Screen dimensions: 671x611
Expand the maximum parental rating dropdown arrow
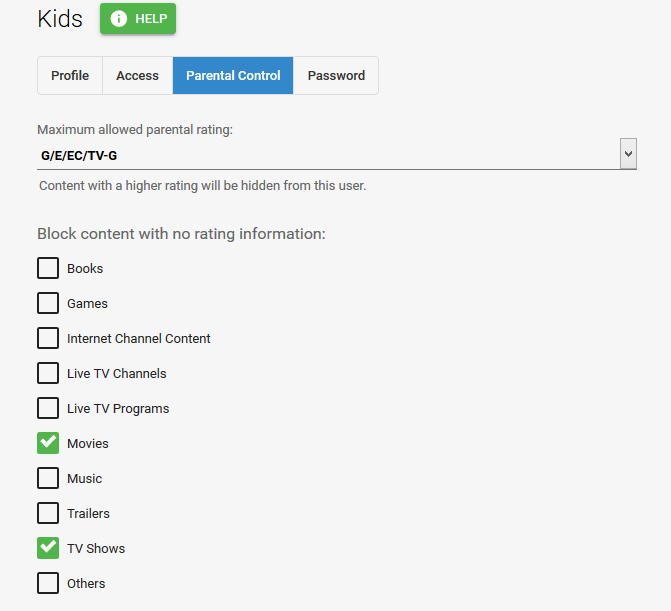(628, 154)
